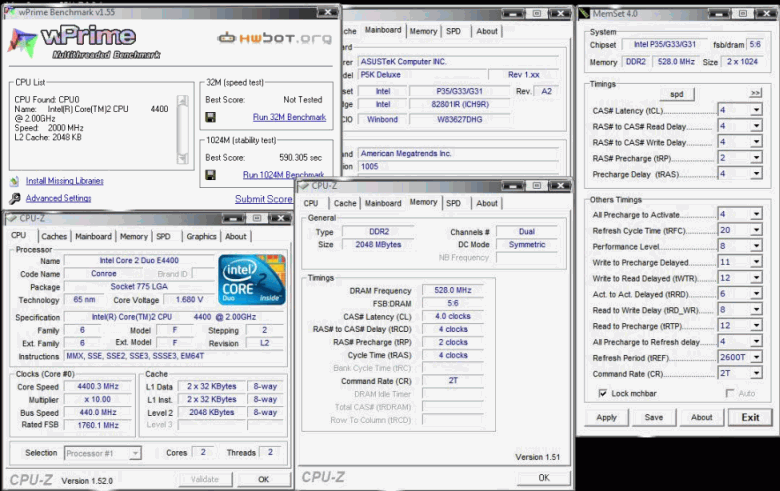This screenshot has width=780, height=491.
Task: Click OK in the CPU-Z Memory window
Action: tap(544, 478)
